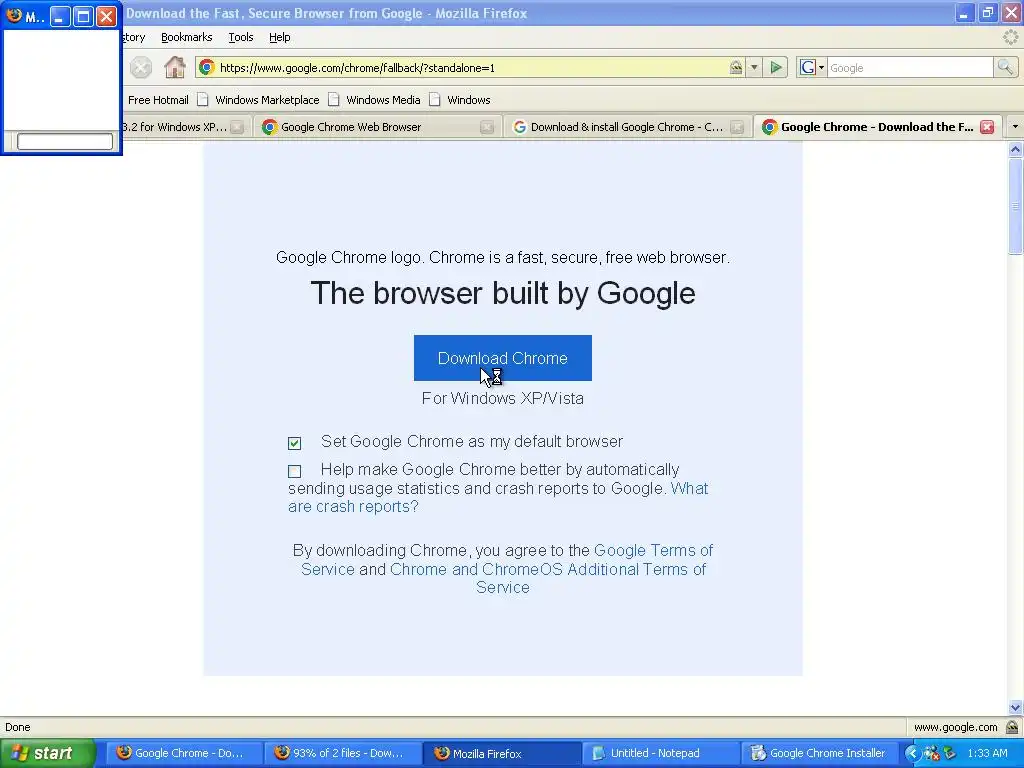Click the padlock icon in address bar

[x=735, y=67]
